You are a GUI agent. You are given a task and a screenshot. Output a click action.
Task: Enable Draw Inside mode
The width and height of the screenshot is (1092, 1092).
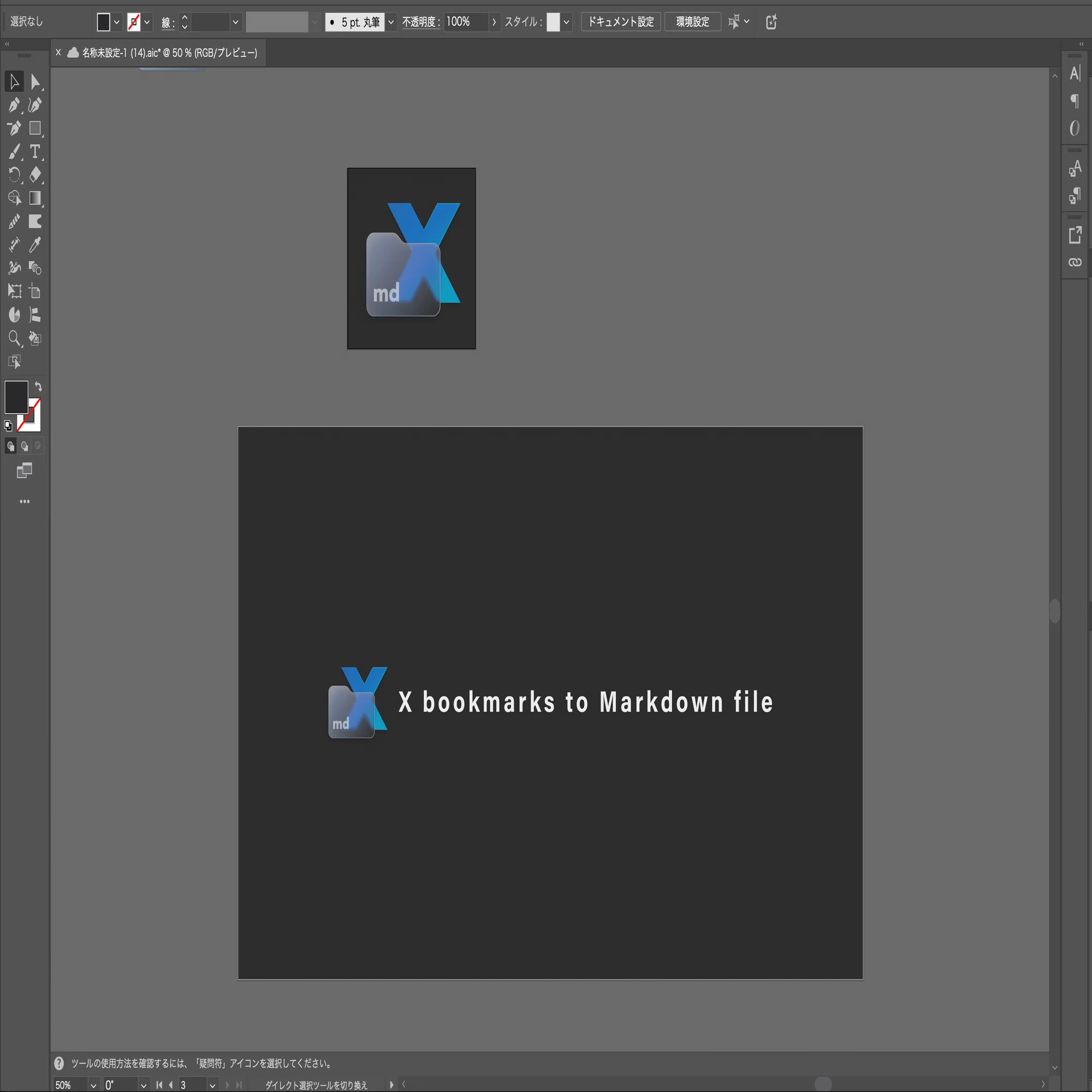point(38,446)
